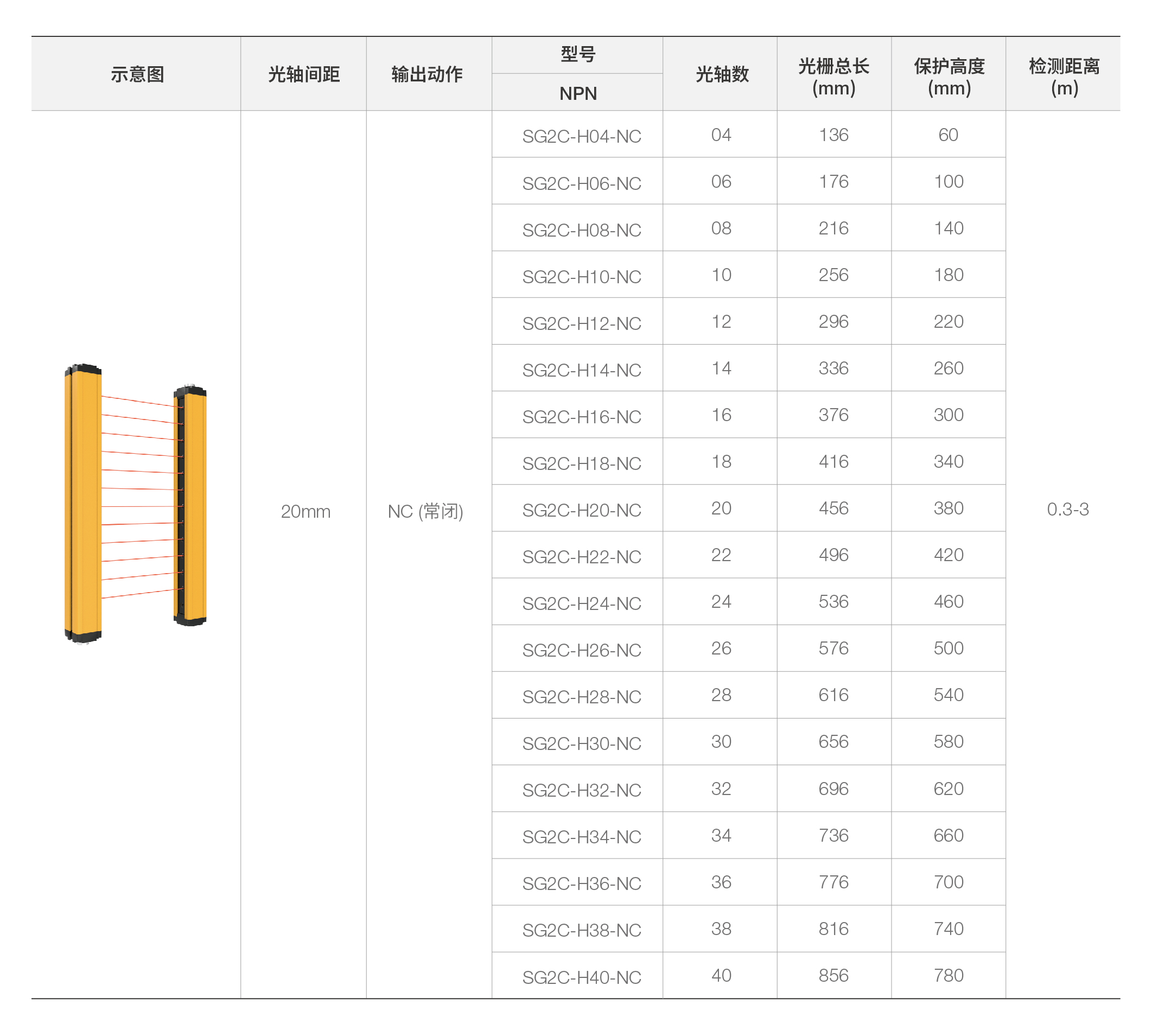Image resolution: width=1152 pixels, height=1036 pixels.
Task: Click the light curtain product image
Action: (136, 503)
